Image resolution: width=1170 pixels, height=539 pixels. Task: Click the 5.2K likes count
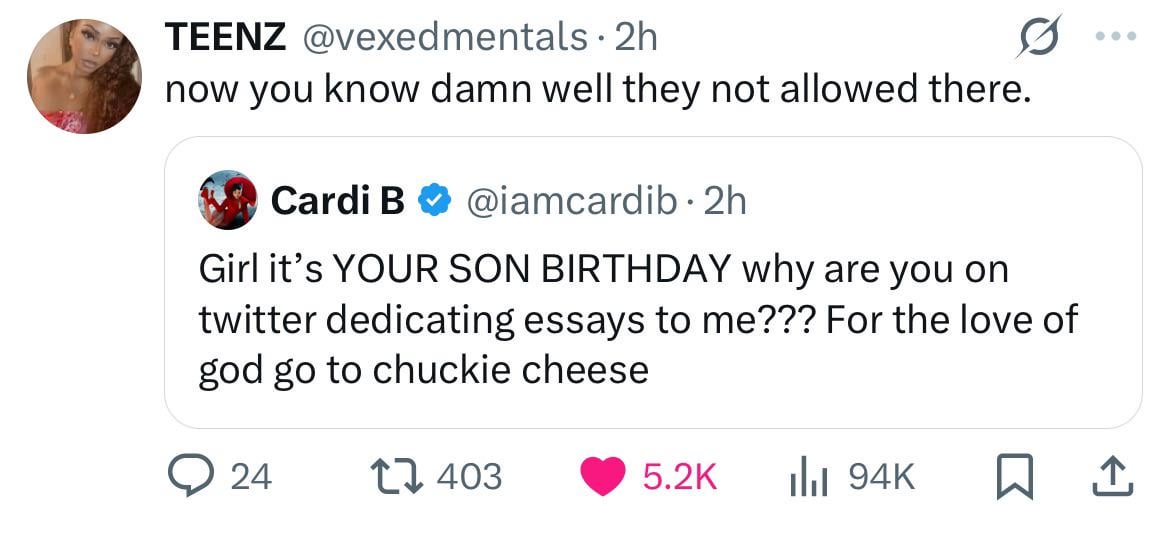click(x=679, y=476)
